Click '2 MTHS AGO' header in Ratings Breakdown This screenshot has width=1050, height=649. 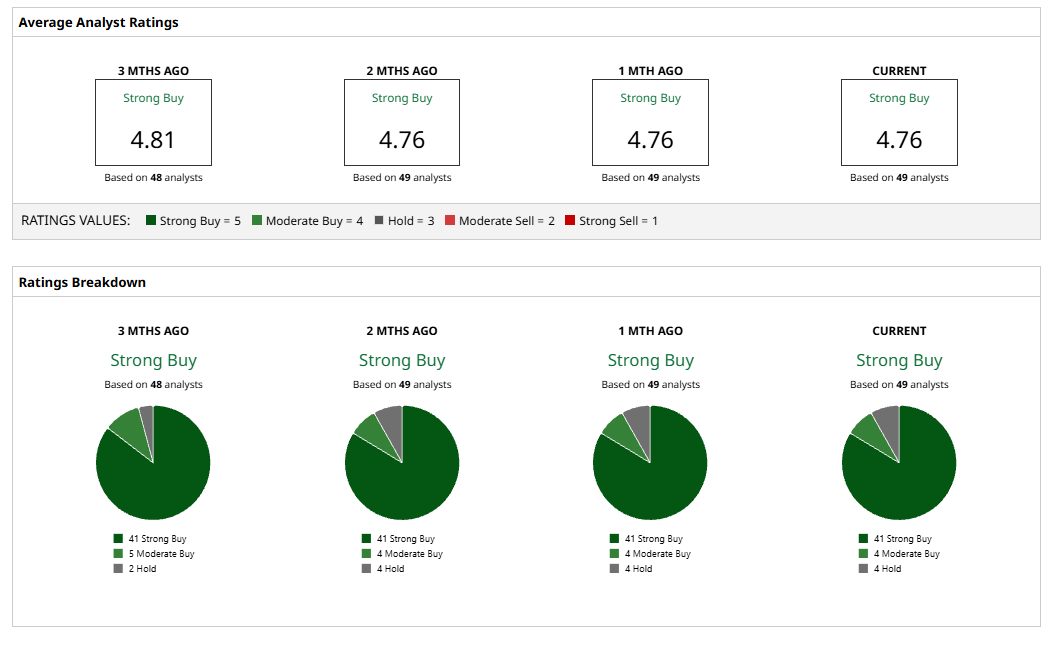tap(402, 331)
